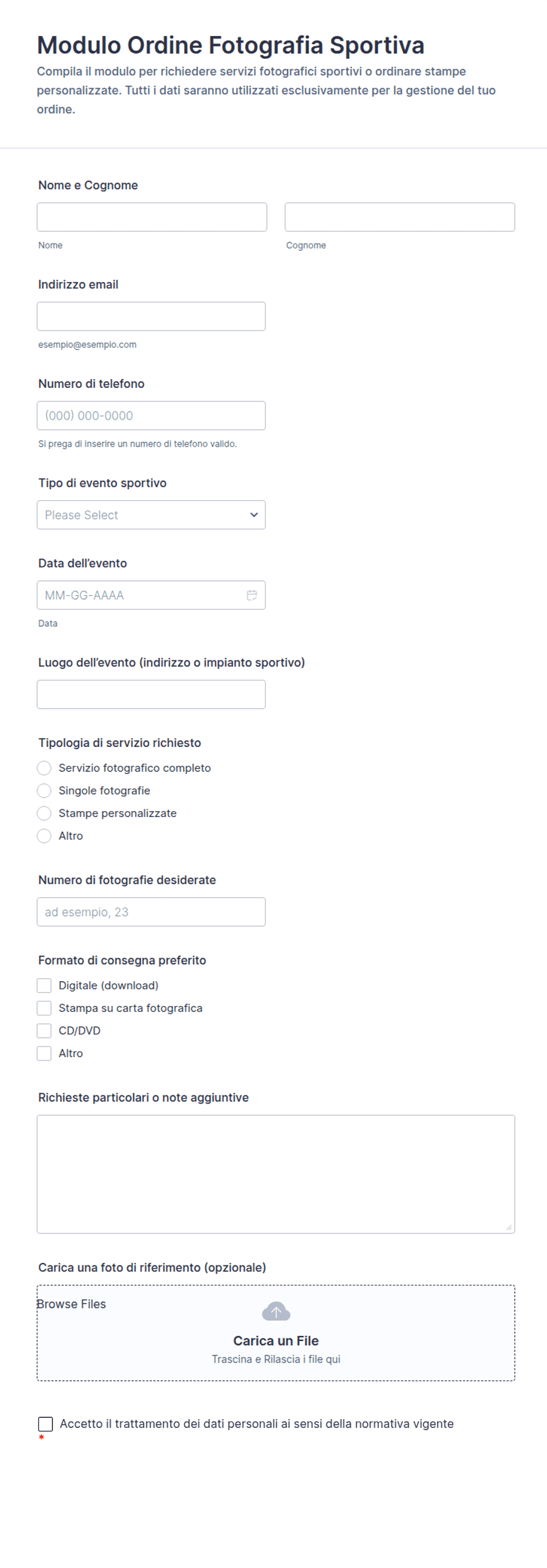Screen dimensions: 547x1568
Task: Tick the CD/DVD delivery format
Action: coord(45,1031)
